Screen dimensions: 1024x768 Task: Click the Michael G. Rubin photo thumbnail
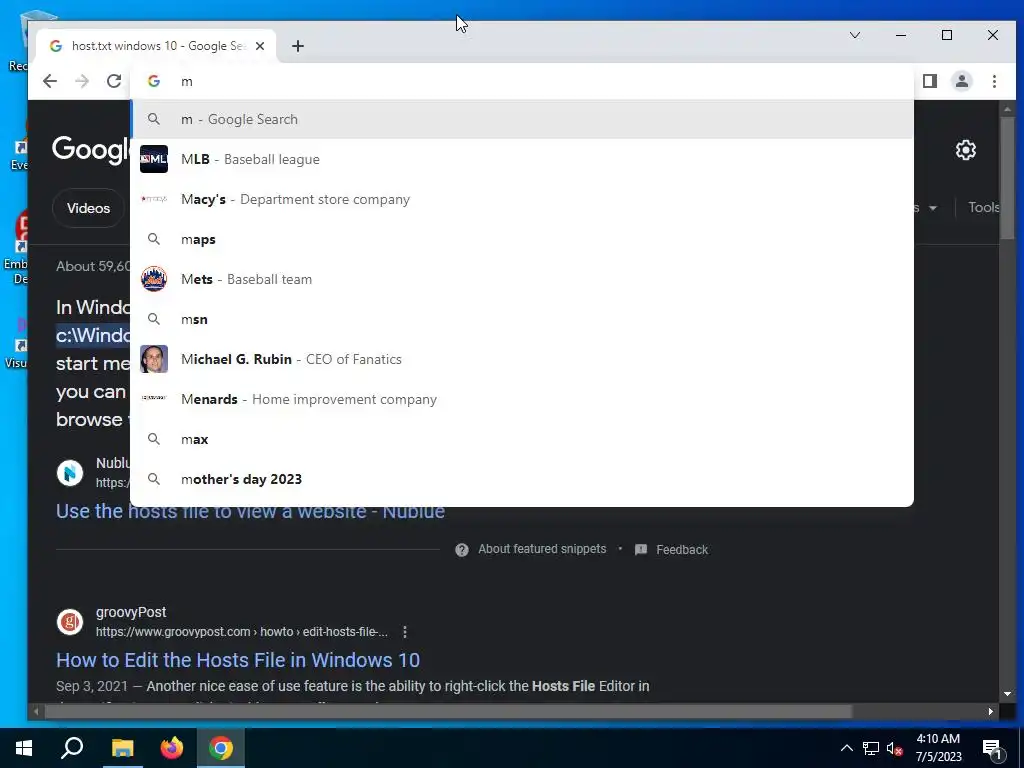pyautogui.click(x=154, y=359)
